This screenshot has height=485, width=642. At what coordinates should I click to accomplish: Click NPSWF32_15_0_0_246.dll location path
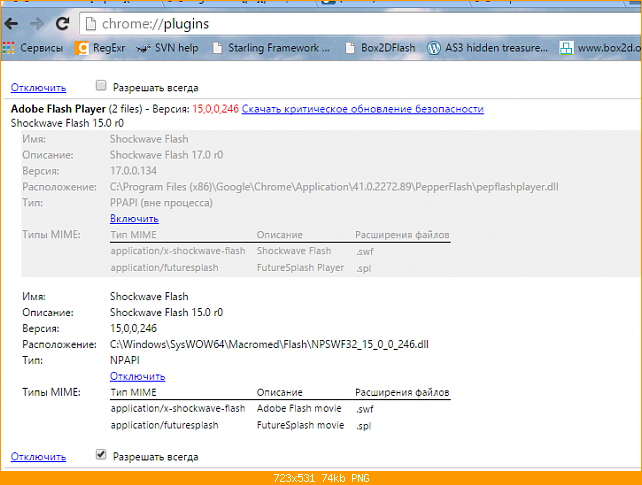(269, 345)
